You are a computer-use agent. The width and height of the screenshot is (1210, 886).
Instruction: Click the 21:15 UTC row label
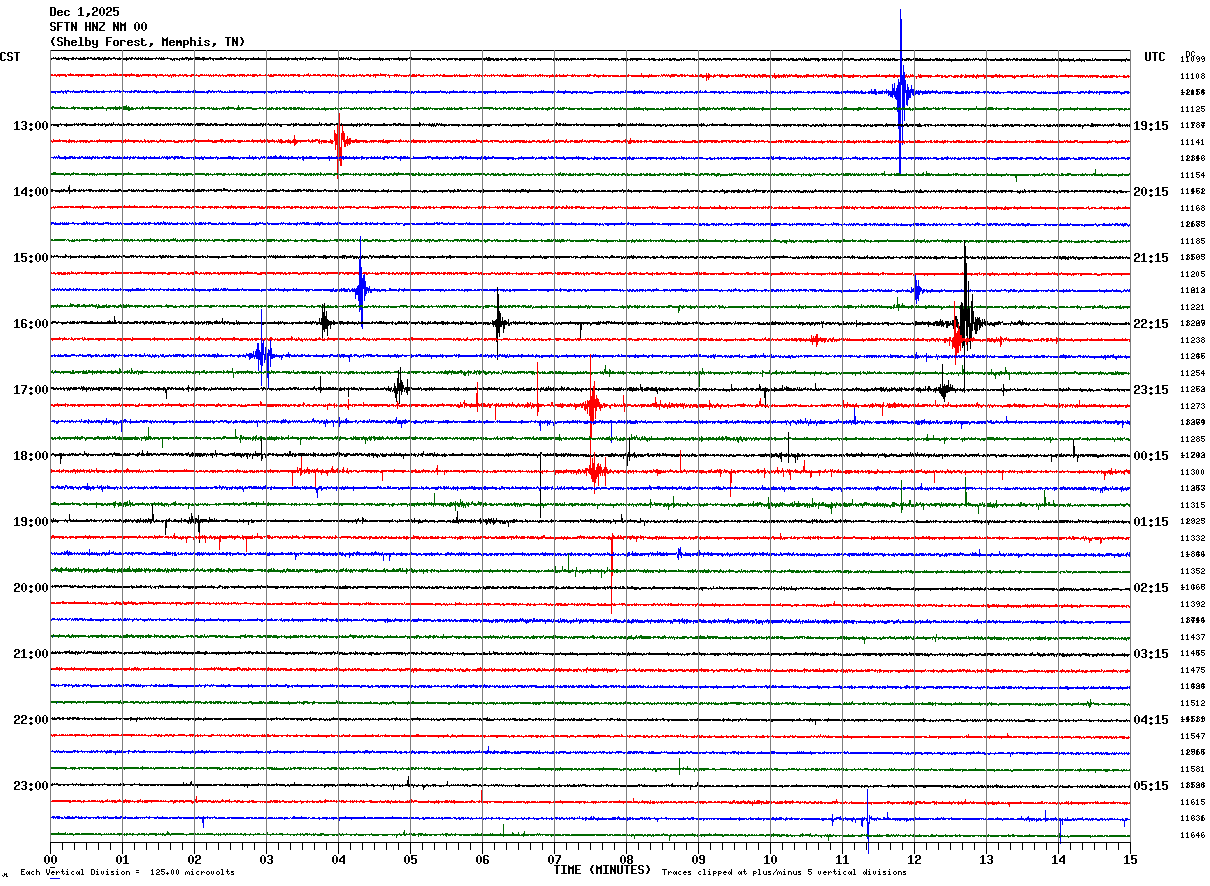(1151, 258)
